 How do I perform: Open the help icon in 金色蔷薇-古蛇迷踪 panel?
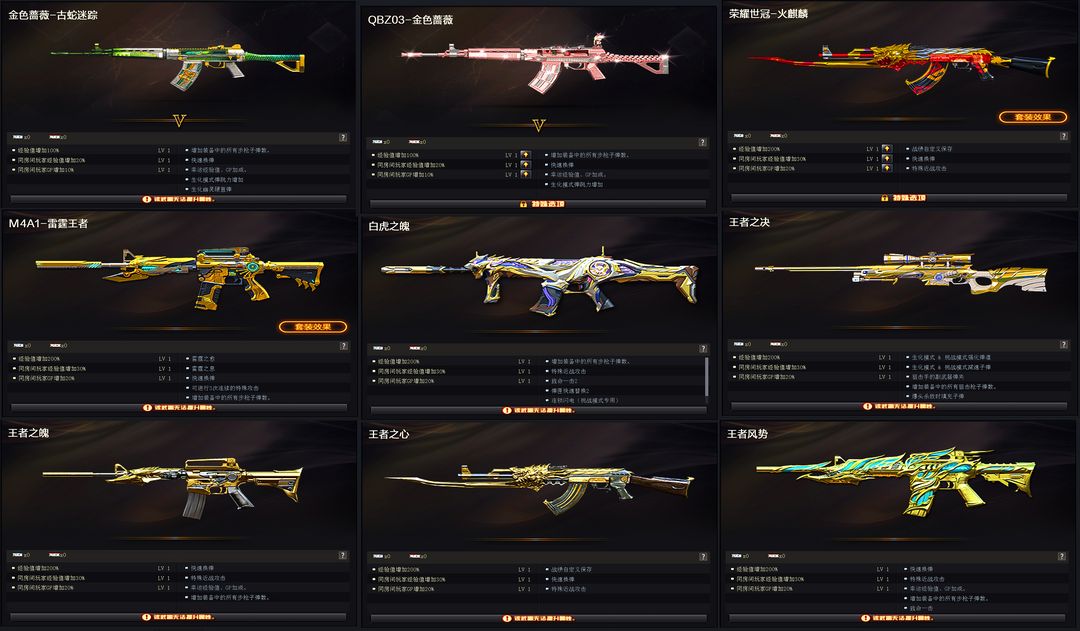[343, 138]
